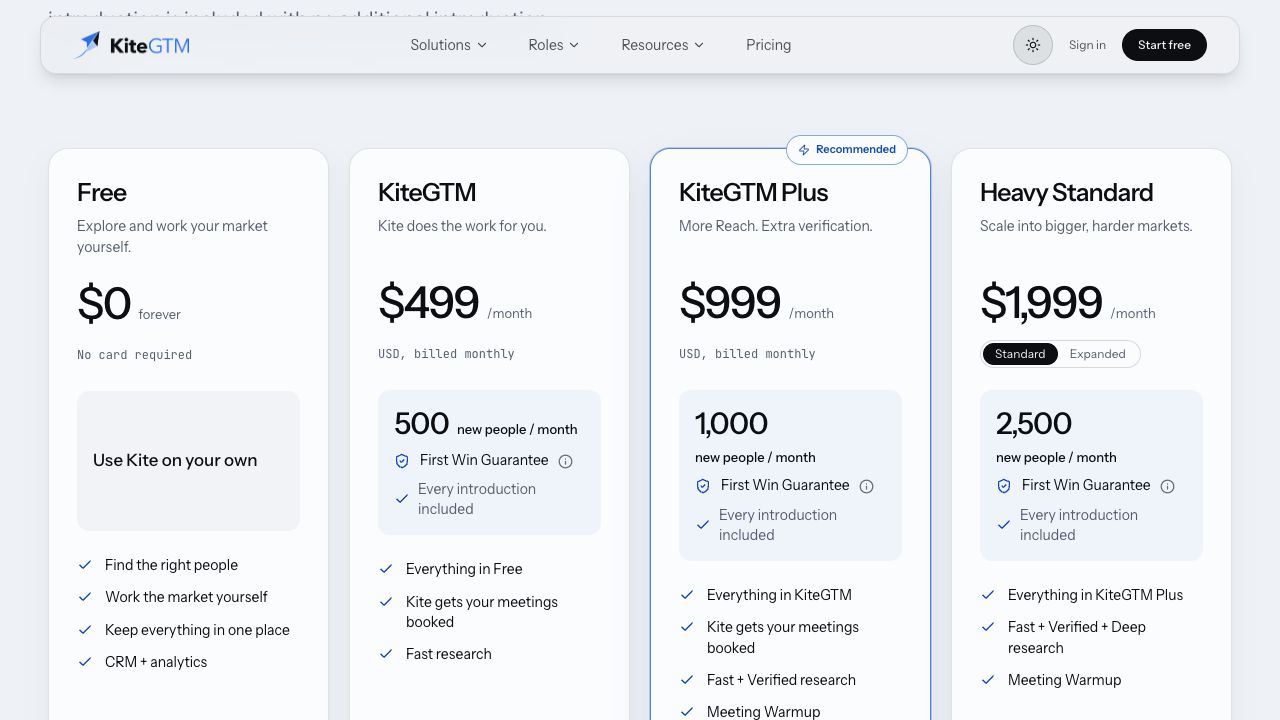The height and width of the screenshot is (720, 1280).
Task: Click the No card required text
Action: [x=134, y=355]
